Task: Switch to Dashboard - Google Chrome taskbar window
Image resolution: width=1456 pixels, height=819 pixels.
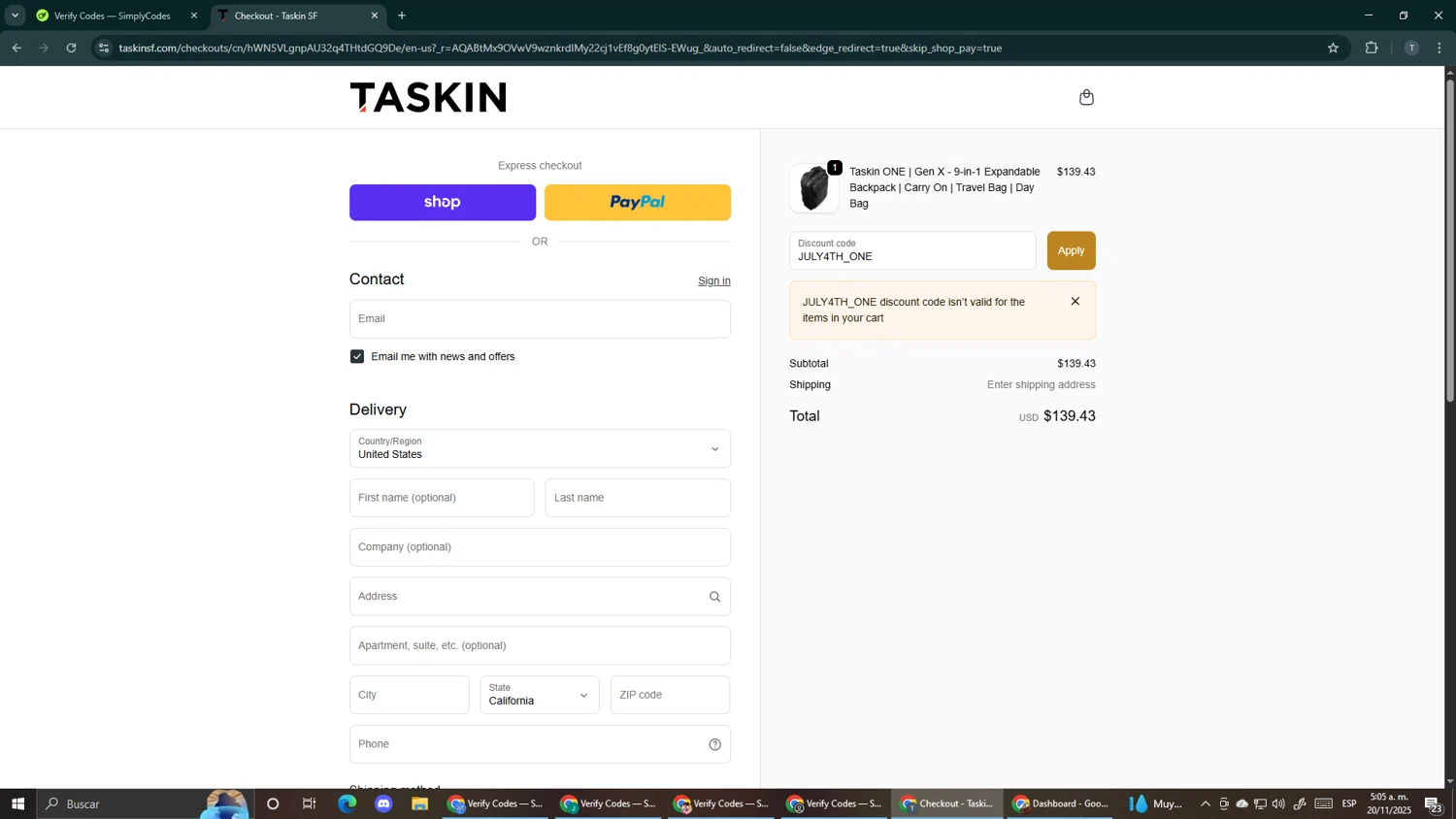Action: (1059, 803)
